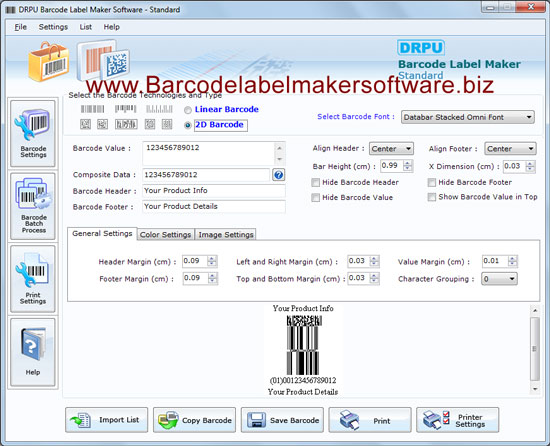Click the Value Margin value field
The width and height of the screenshot is (550, 446).
pos(495,261)
